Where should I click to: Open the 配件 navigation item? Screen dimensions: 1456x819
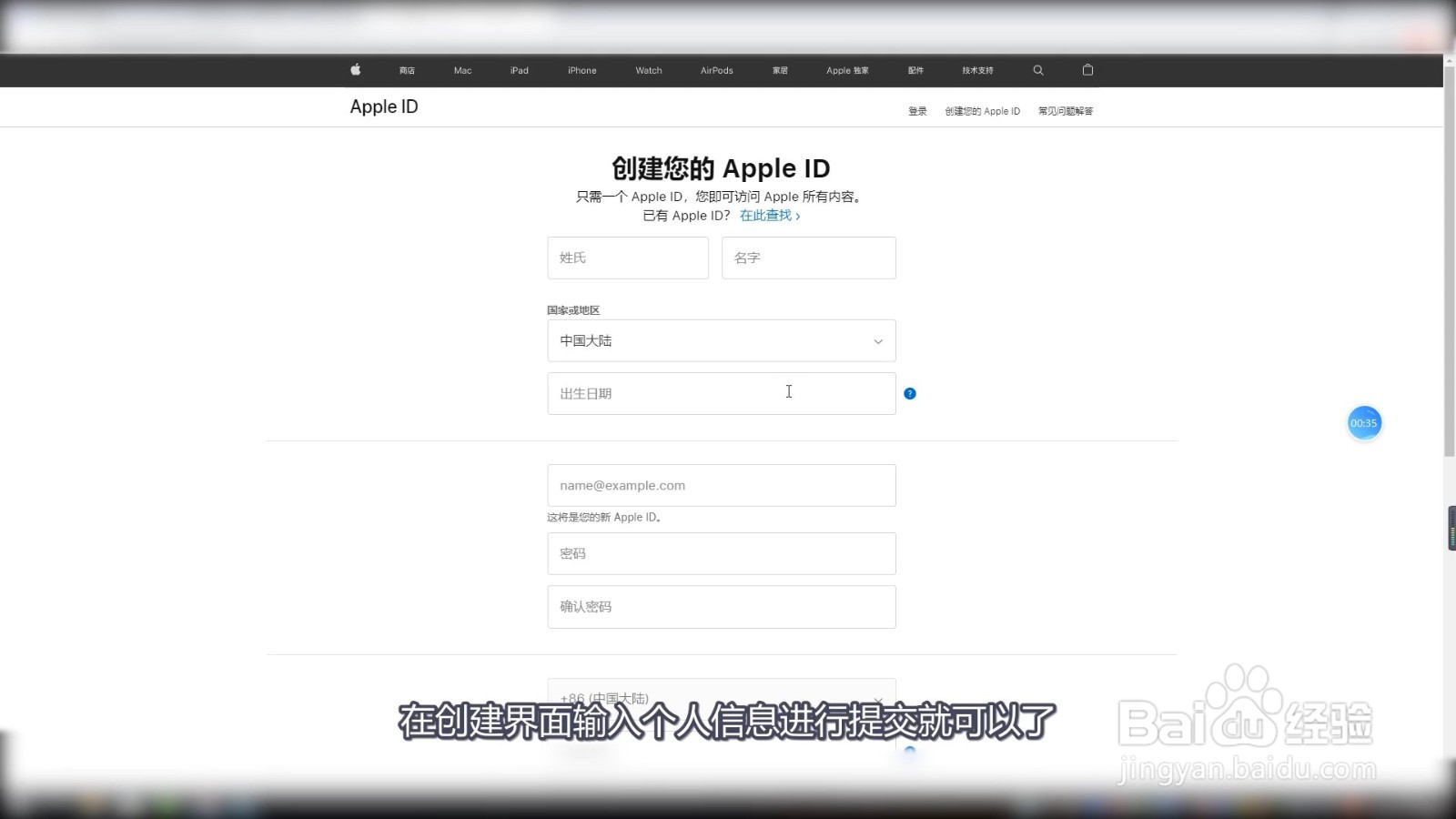tap(915, 71)
